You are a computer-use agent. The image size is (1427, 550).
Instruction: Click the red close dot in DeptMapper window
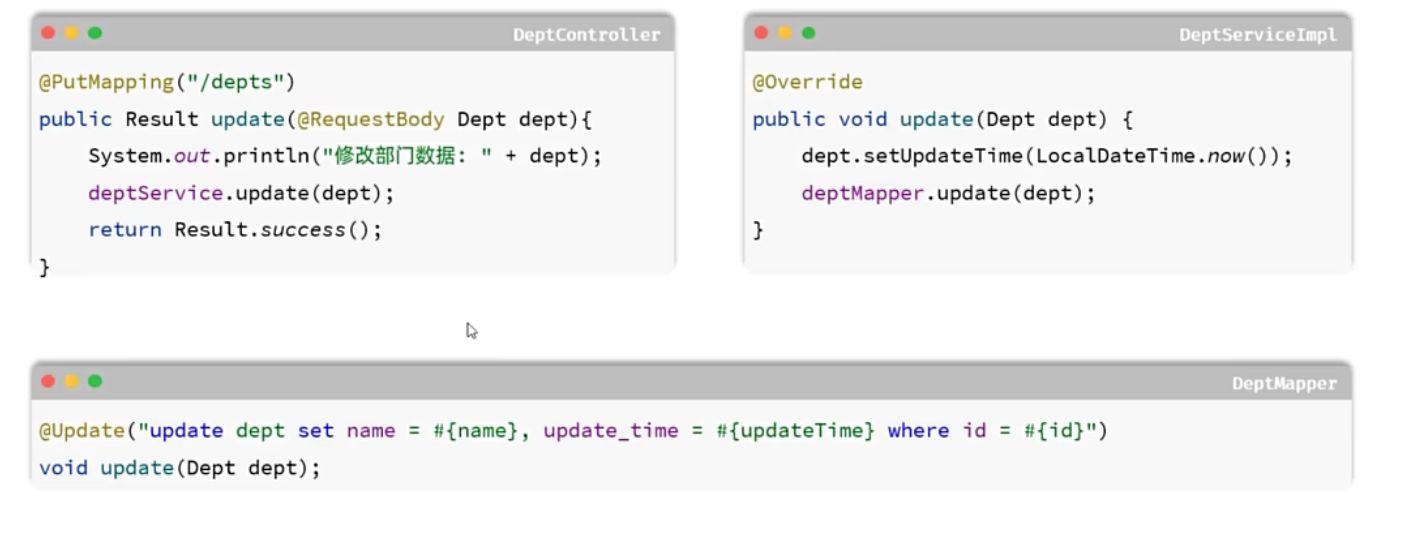point(48,381)
